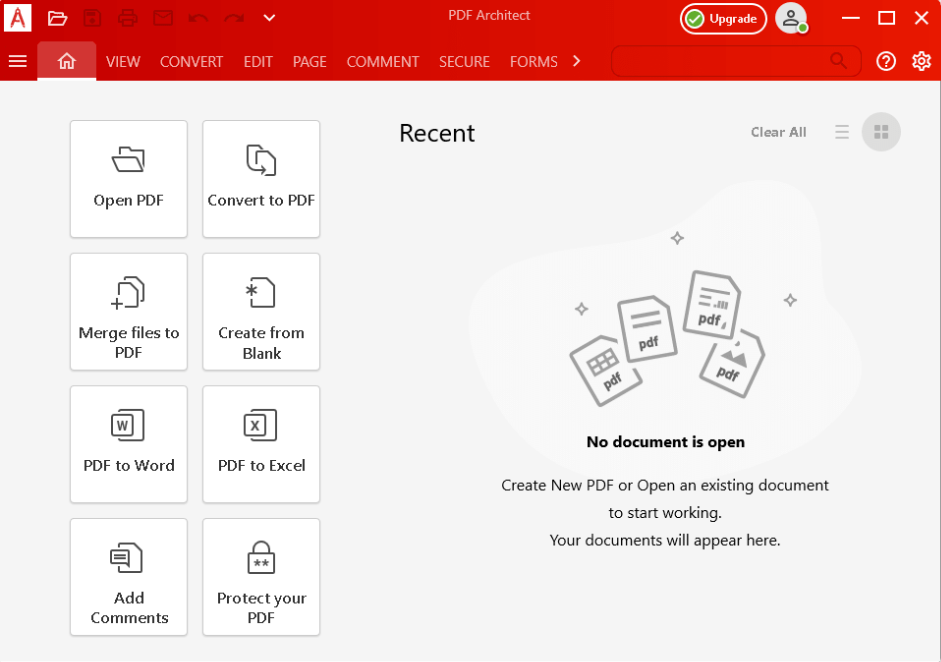Image resolution: width=941 pixels, height=662 pixels.
Task: Switch Recent to grid view
Action: point(881,132)
